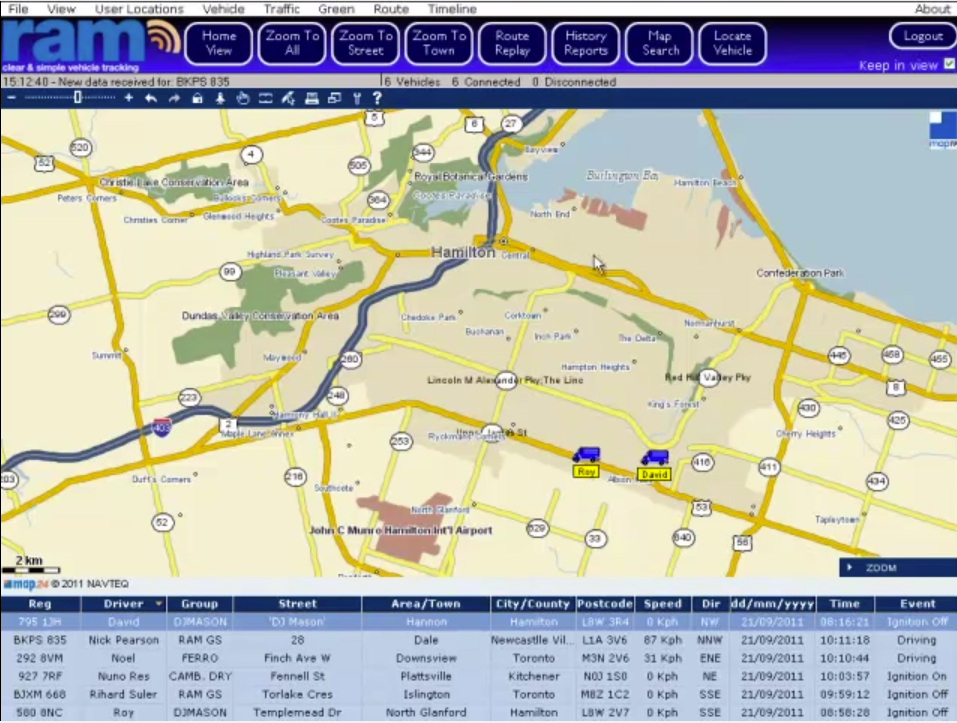The width and height of the screenshot is (957, 723).
Task: Open the Timeline menu
Action: coord(452,9)
